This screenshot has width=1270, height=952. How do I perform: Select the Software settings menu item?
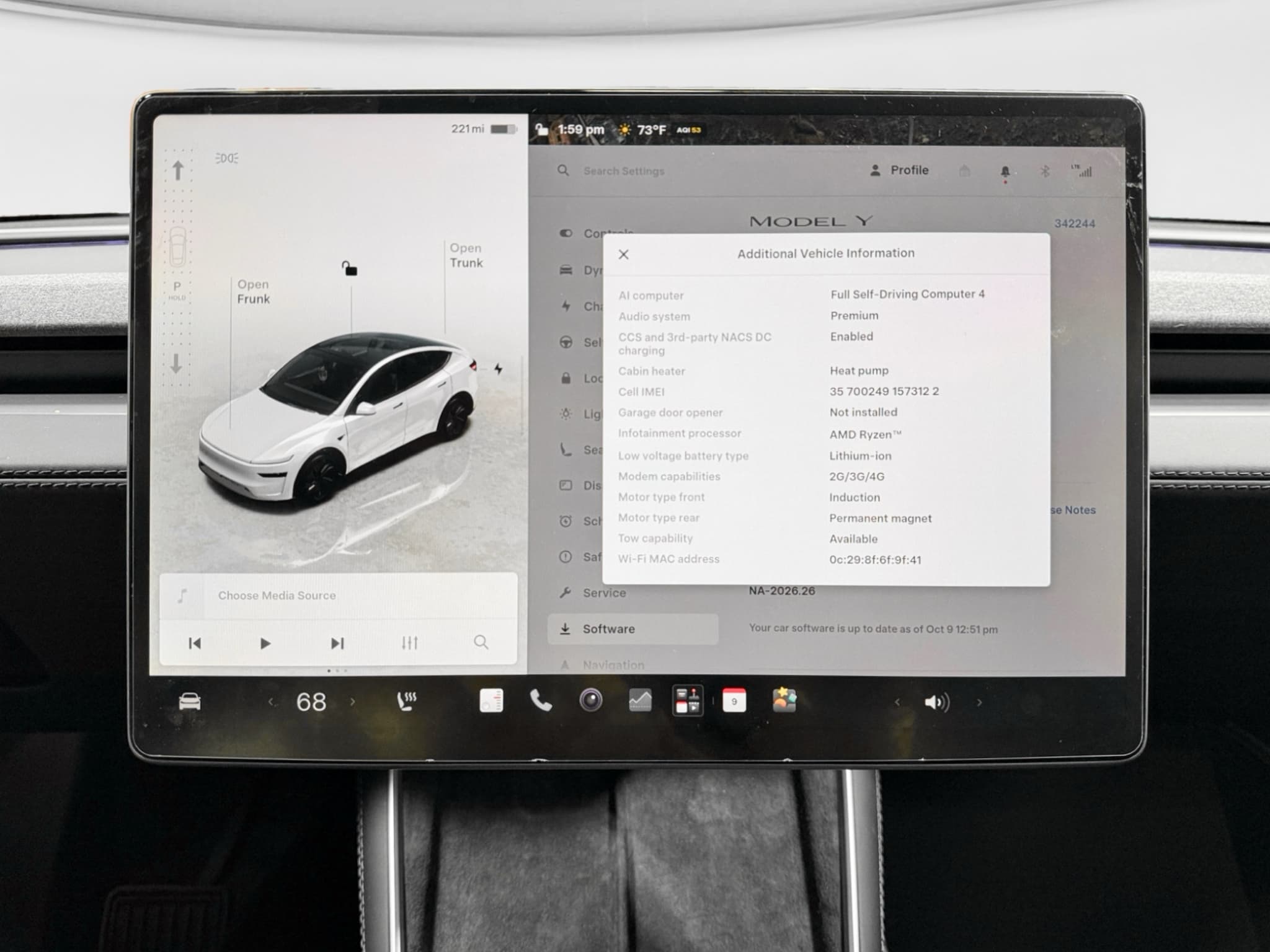click(x=633, y=629)
